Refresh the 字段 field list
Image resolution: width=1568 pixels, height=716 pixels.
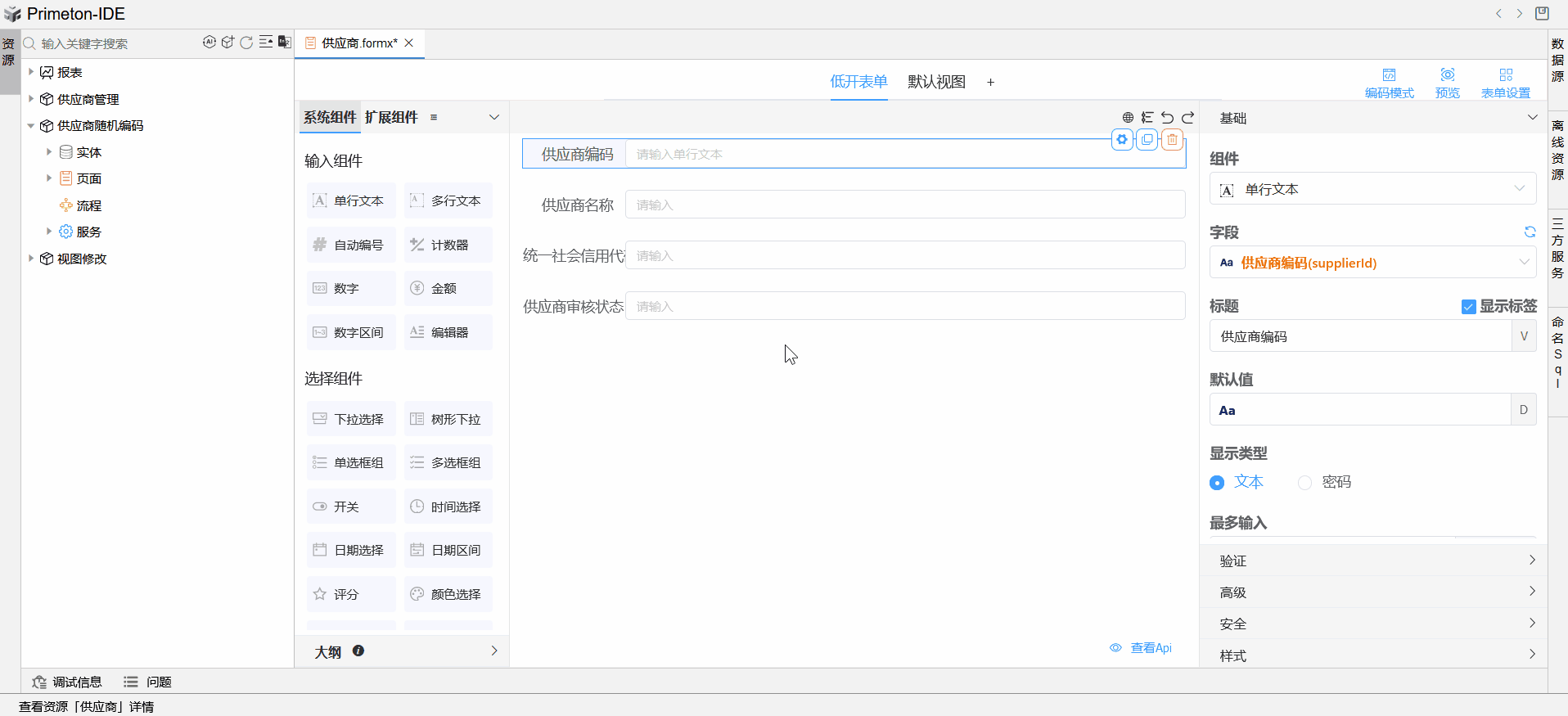click(x=1530, y=232)
